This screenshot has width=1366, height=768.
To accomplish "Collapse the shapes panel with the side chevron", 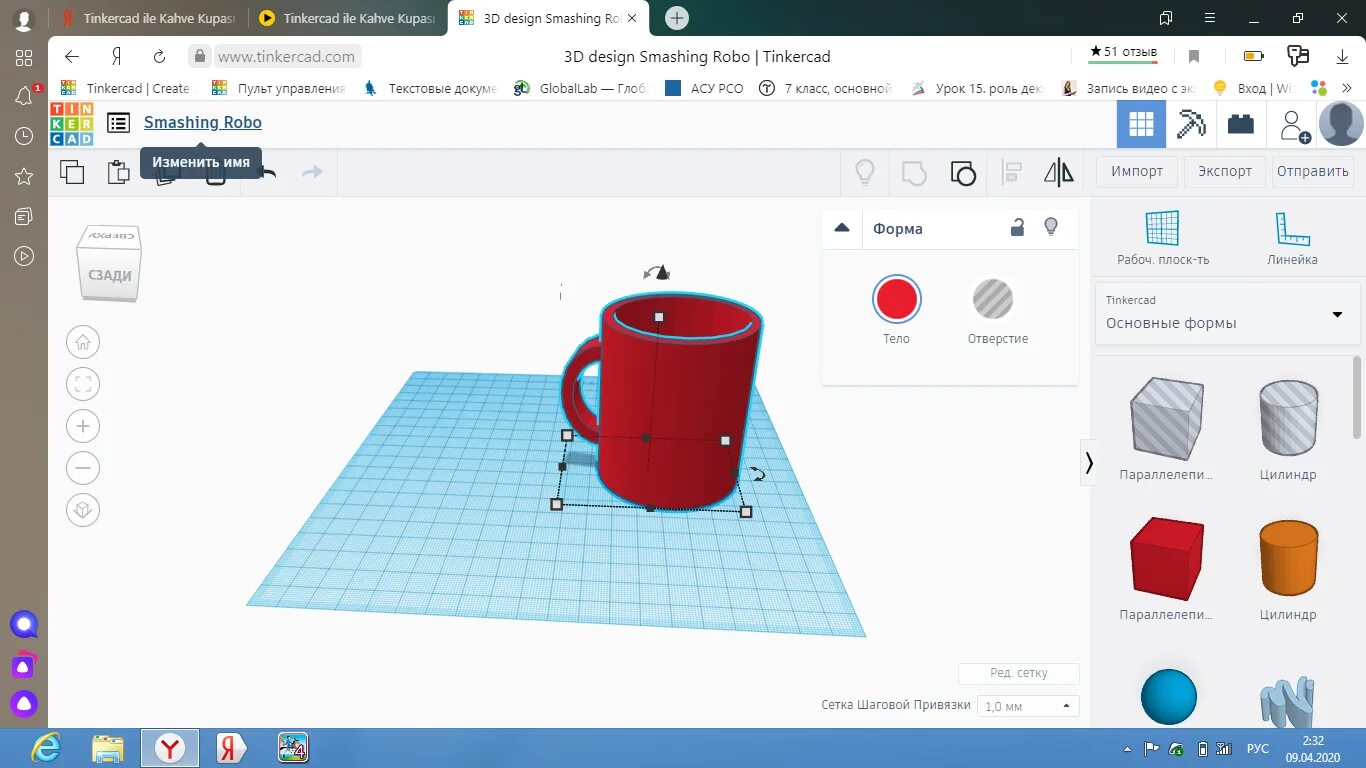I will click(1088, 462).
